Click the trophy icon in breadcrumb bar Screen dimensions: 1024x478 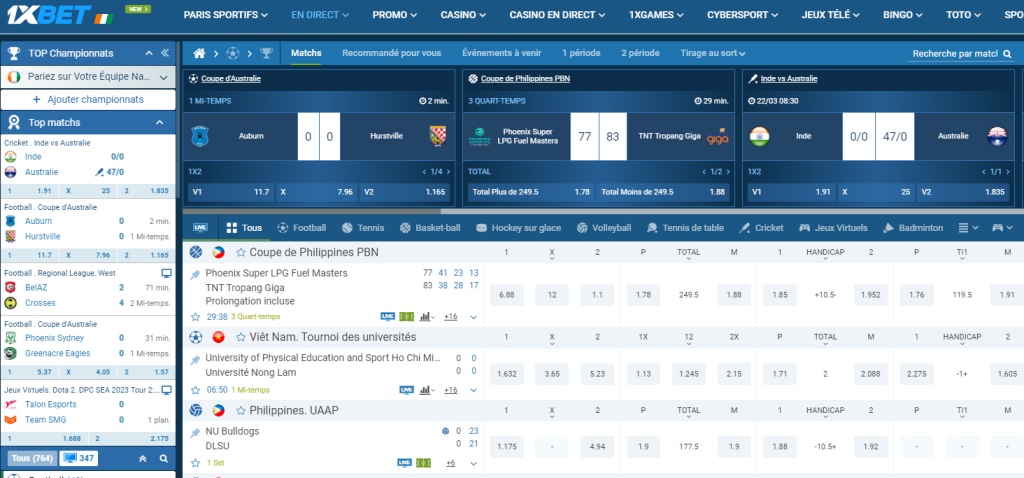(266, 53)
